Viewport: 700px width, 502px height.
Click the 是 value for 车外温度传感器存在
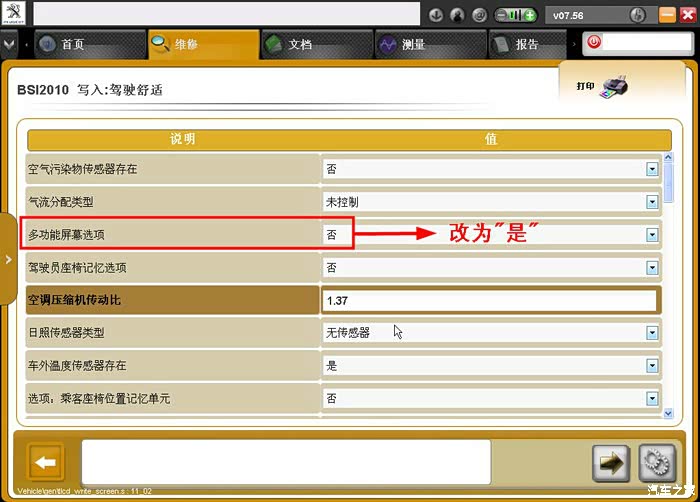[x=331, y=366]
